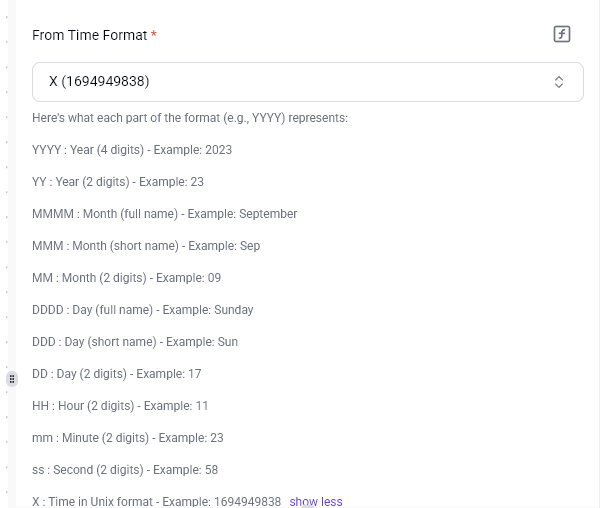Click the up-down chevron in the dropdown
The height and width of the screenshot is (508, 600).
559,82
